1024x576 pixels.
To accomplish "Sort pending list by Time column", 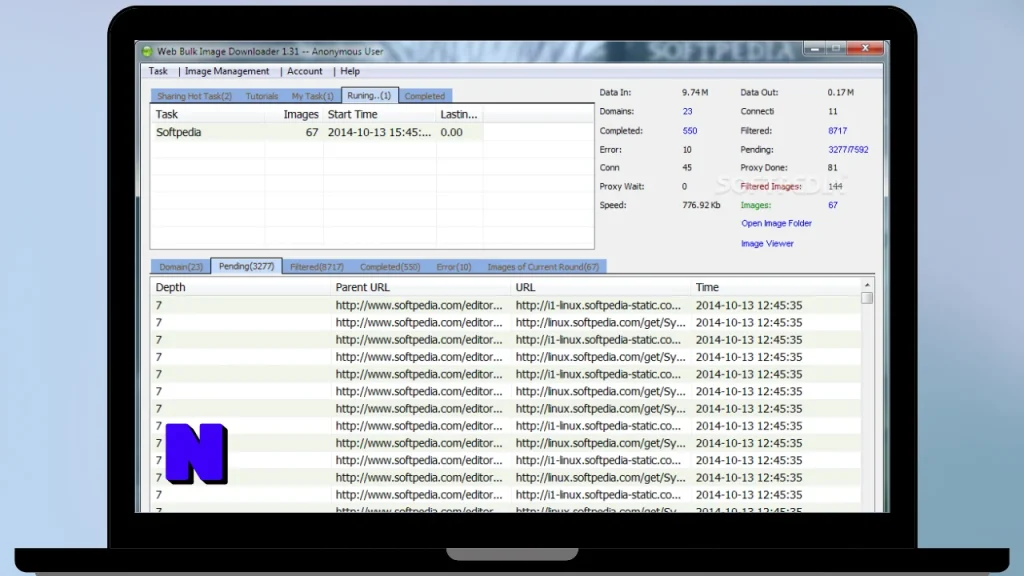I will coord(775,287).
